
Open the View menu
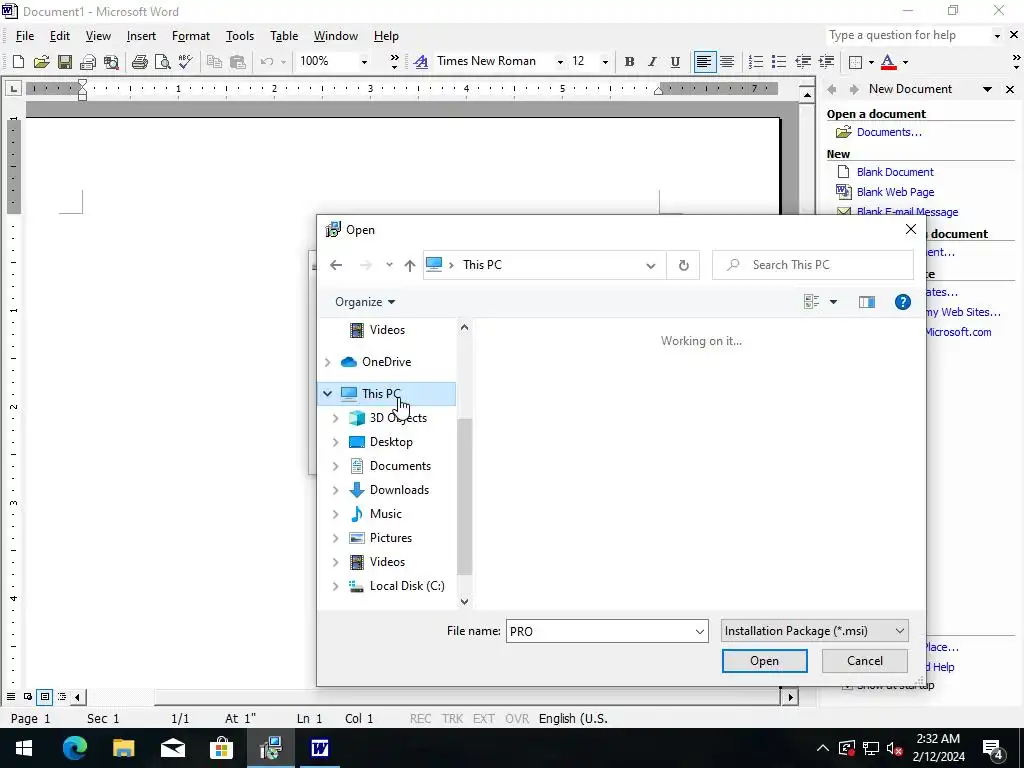[x=98, y=36]
